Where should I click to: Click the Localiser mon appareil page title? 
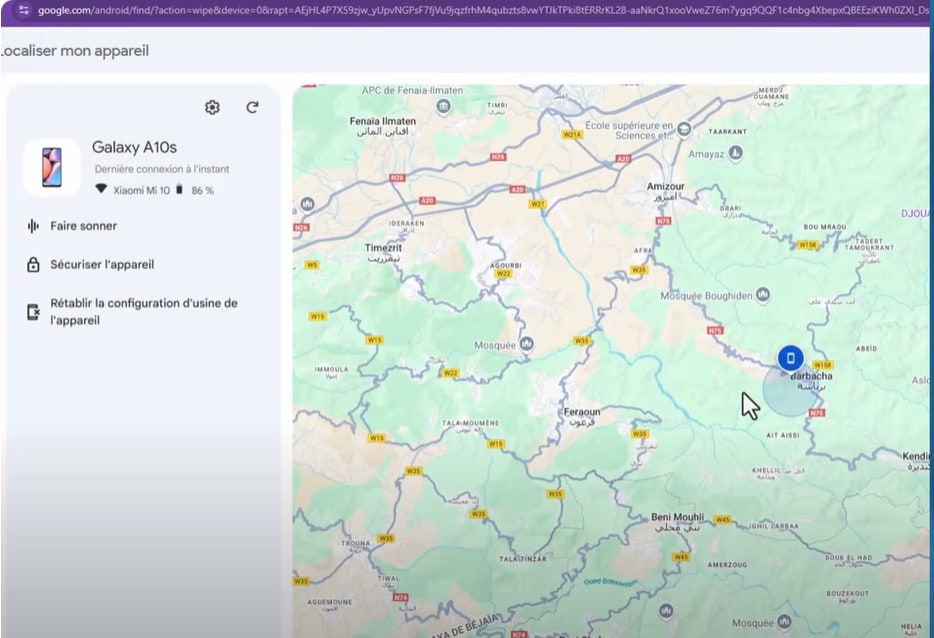tap(75, 51)
